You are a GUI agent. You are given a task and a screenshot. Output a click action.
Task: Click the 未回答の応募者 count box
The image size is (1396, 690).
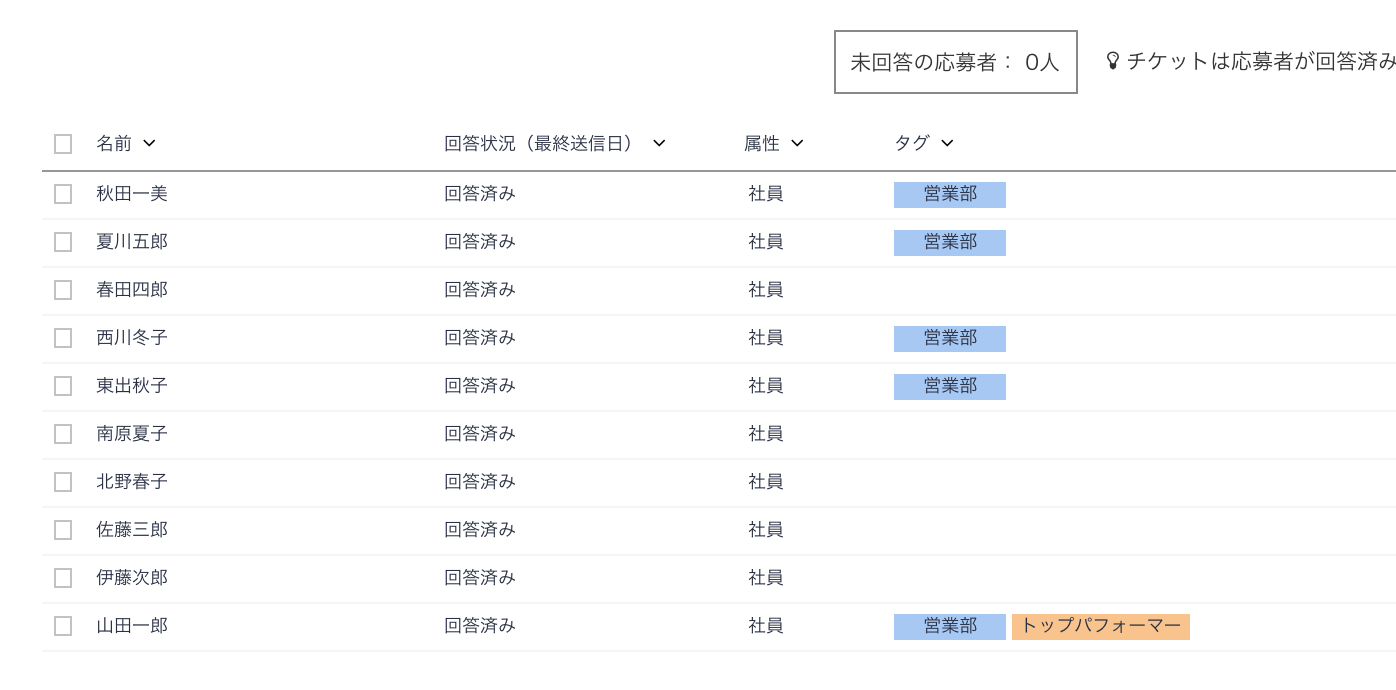coord(955,62)
